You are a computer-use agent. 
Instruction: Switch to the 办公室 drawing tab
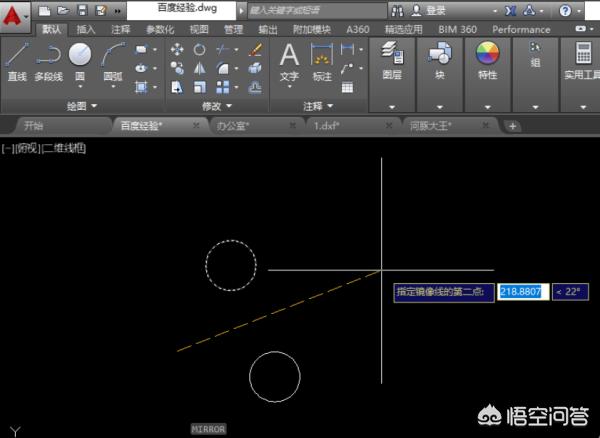pos(234,126)
